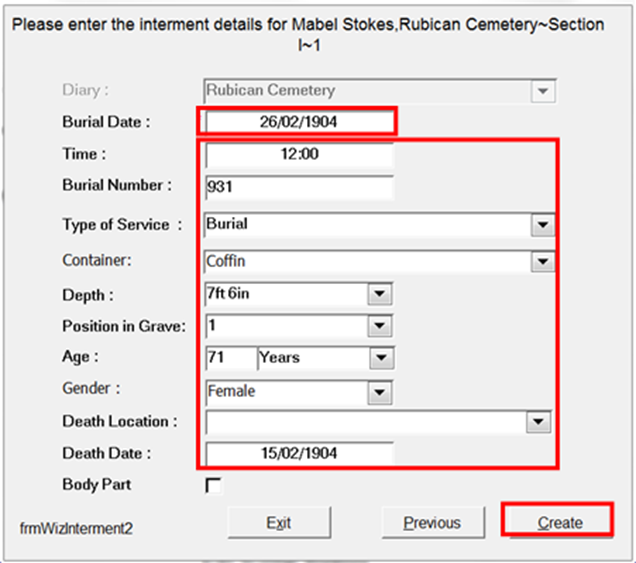Click the Diary Rubican Cemetery dropdown arrow
The width and height of the screenshot is (636, 563).
click(x=543, y=91)
